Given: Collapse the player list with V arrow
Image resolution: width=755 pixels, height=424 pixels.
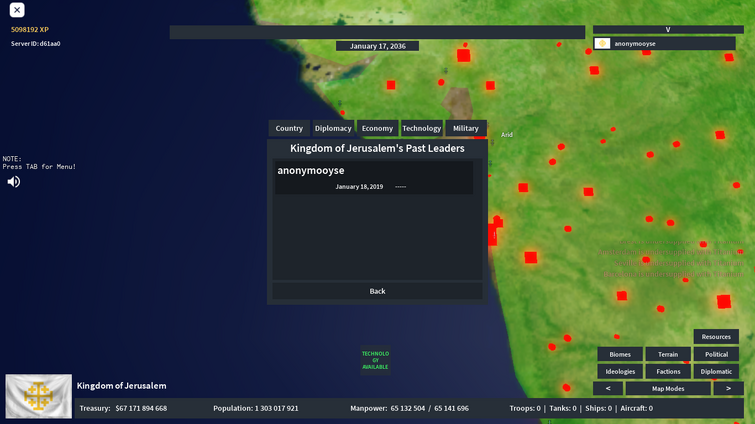Looking at the screenshot, I should point(668,29).
